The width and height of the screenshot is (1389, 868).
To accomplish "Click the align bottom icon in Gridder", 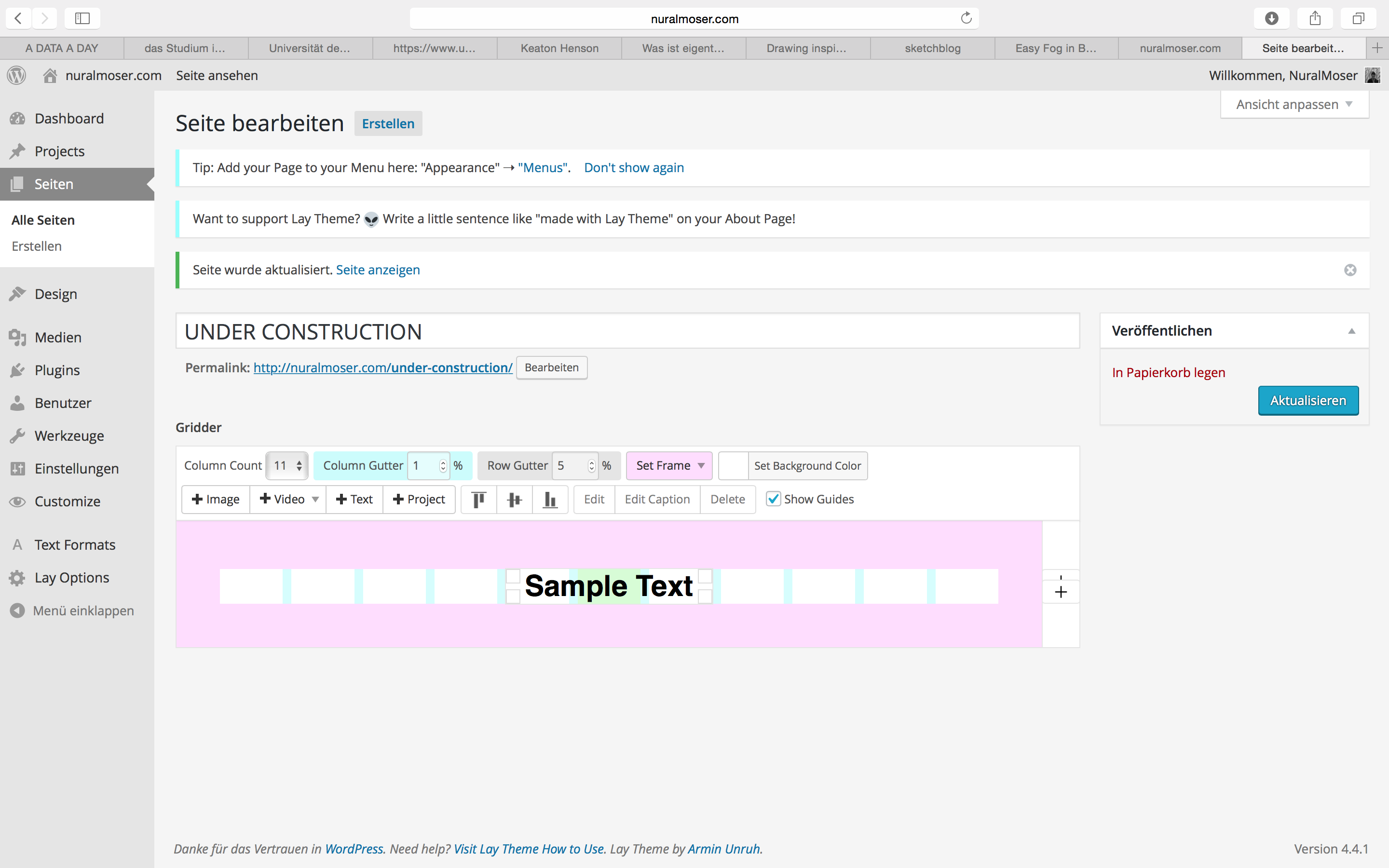I will point(550,499).
